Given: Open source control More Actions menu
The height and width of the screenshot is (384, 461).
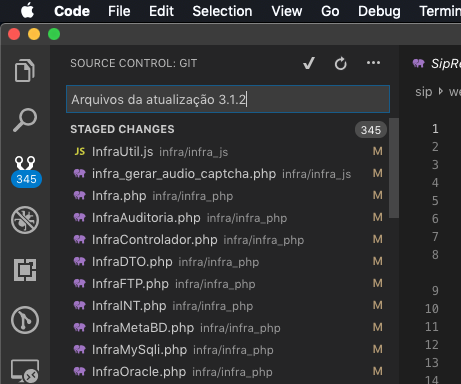Looking at the screenshot, I should (373, 63).
